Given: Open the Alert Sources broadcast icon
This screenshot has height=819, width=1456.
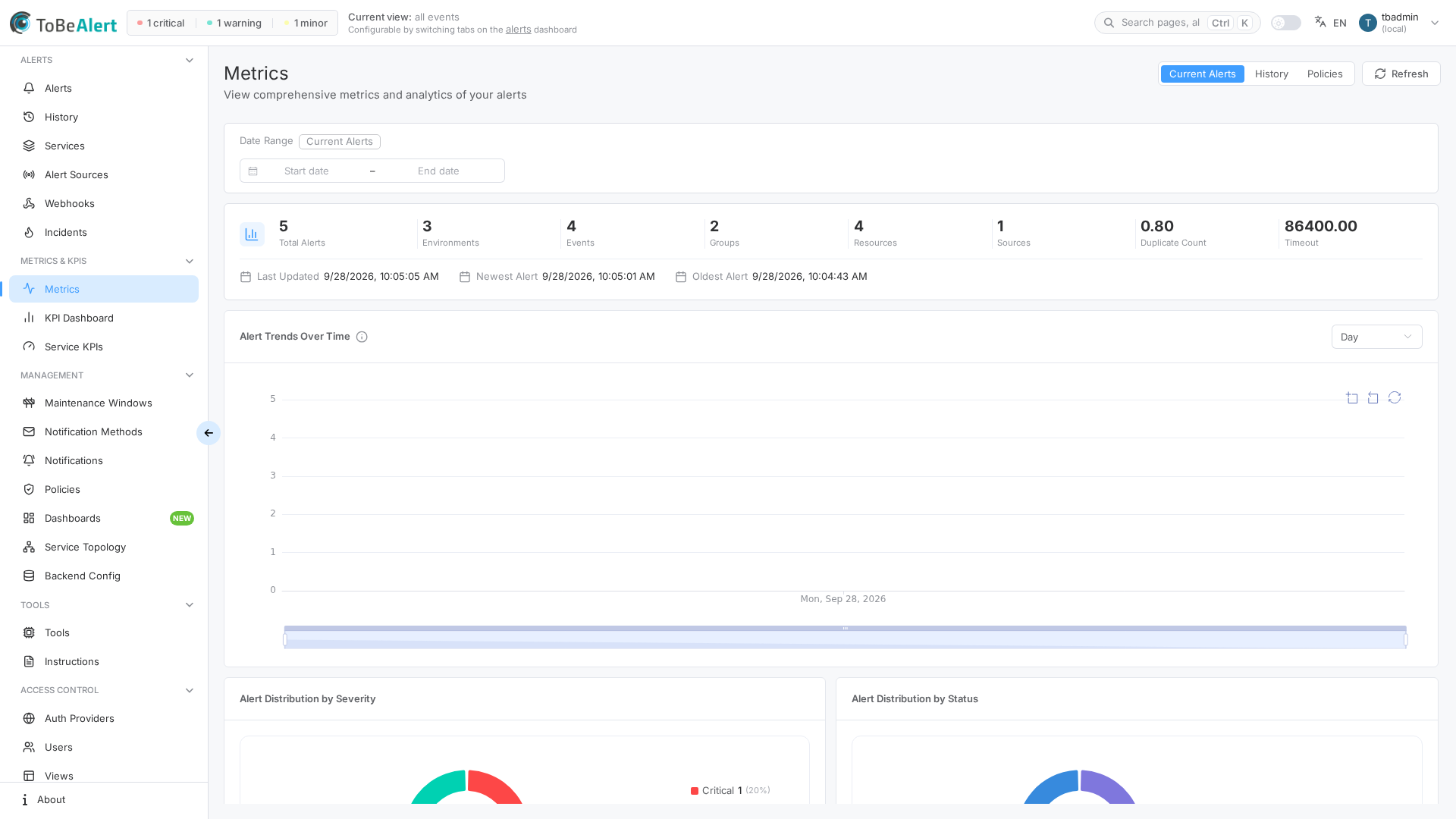Looking at the screenshot, I should tap(29, 174).
